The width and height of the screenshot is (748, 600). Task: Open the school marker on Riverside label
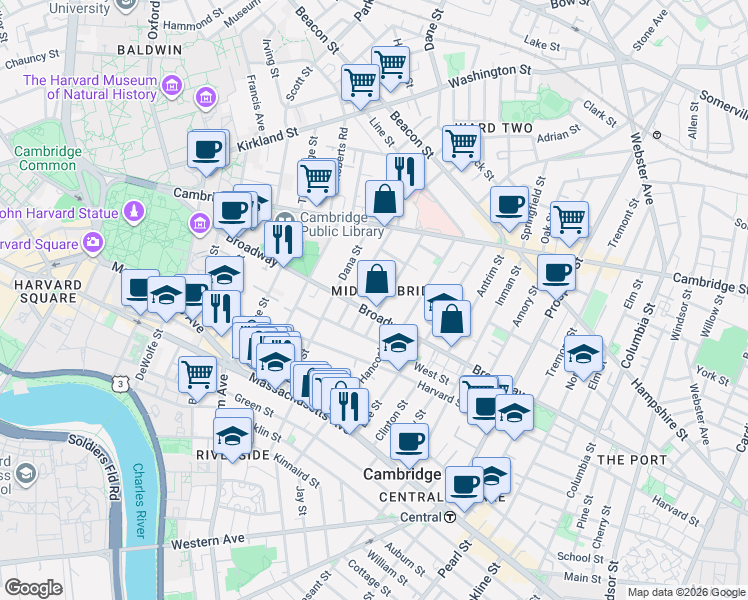click(x=232, y=437)
